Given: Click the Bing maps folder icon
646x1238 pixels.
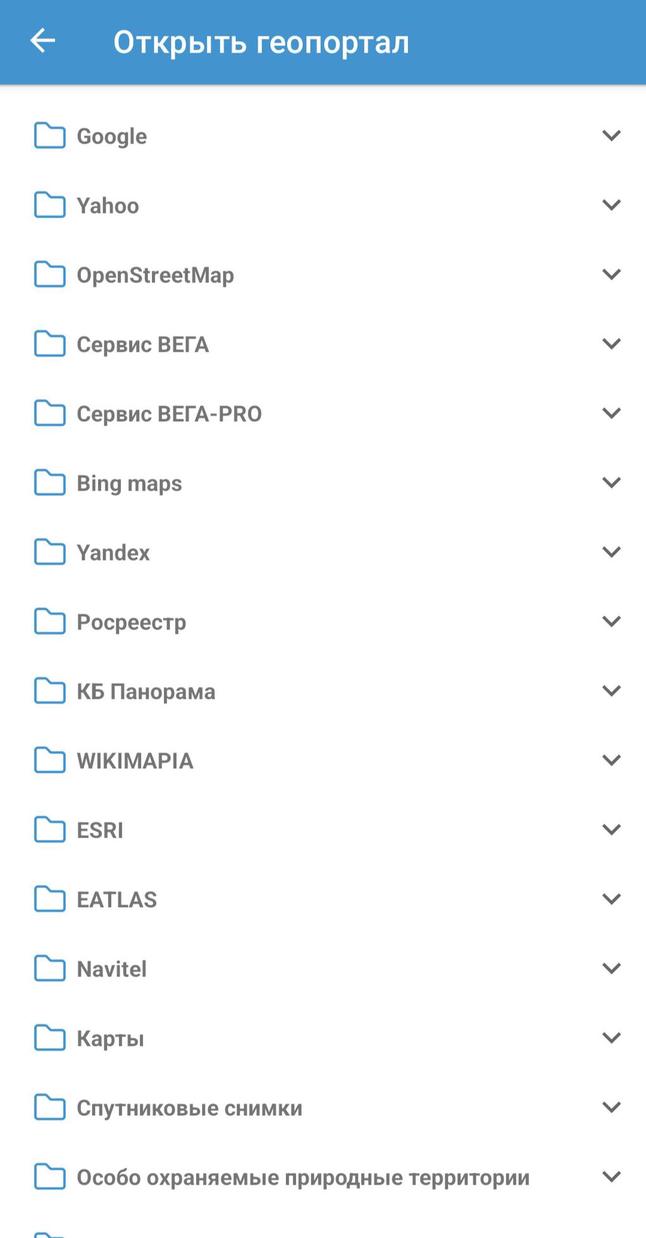Looking at the screenshot, I should point(49,482).
